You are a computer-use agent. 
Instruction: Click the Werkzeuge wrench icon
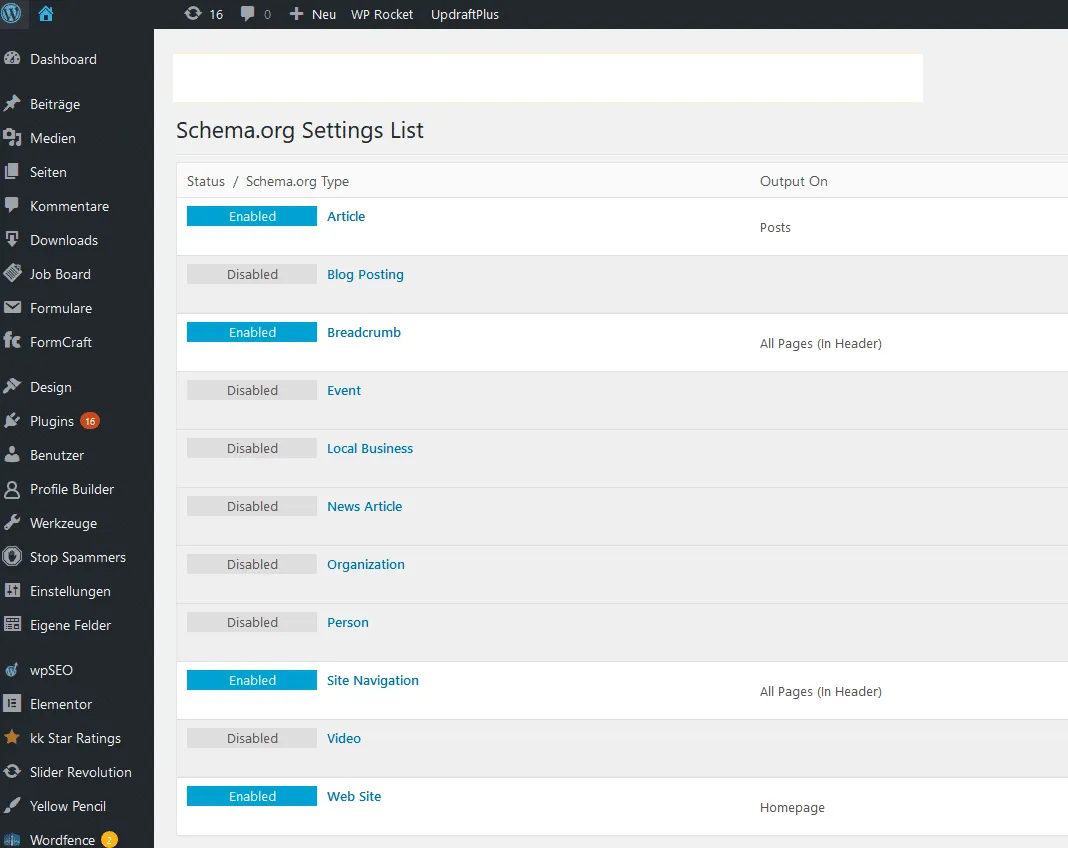click(x=12, y=522)
